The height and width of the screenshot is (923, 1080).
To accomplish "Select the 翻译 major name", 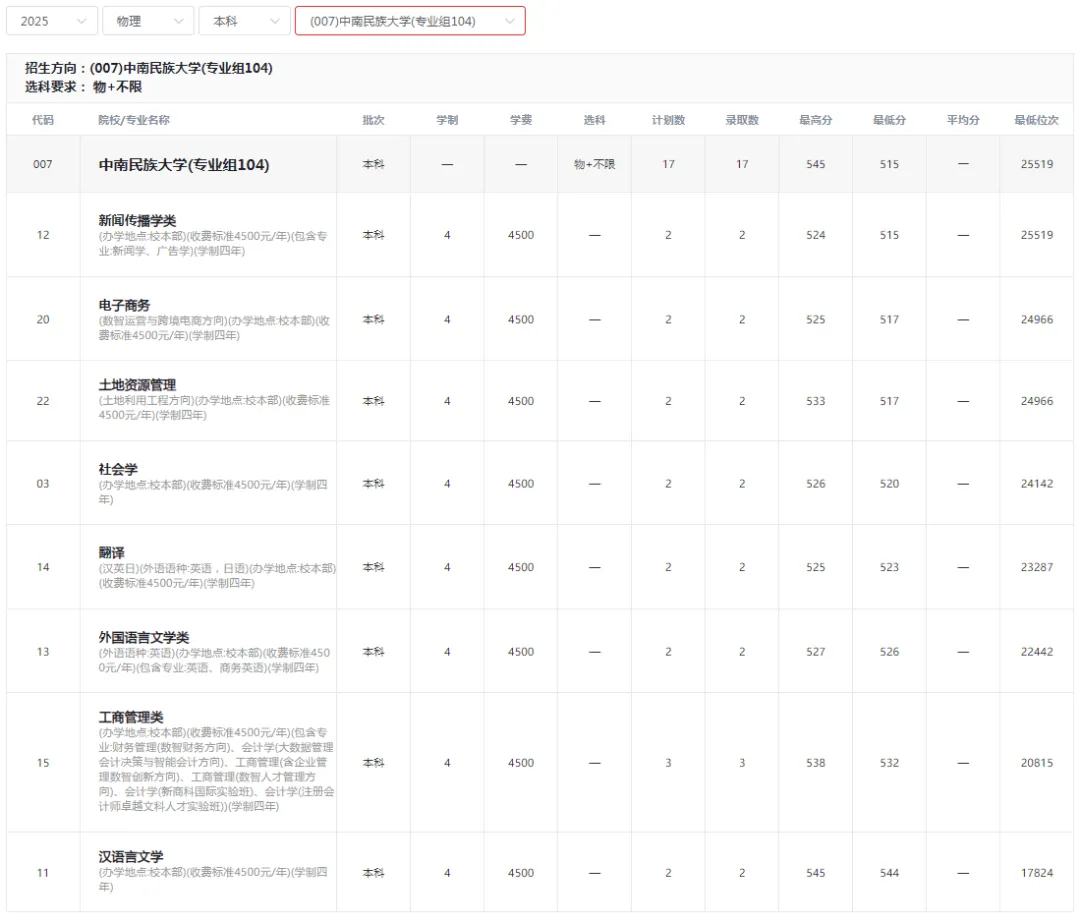I will tap(111, 552).
